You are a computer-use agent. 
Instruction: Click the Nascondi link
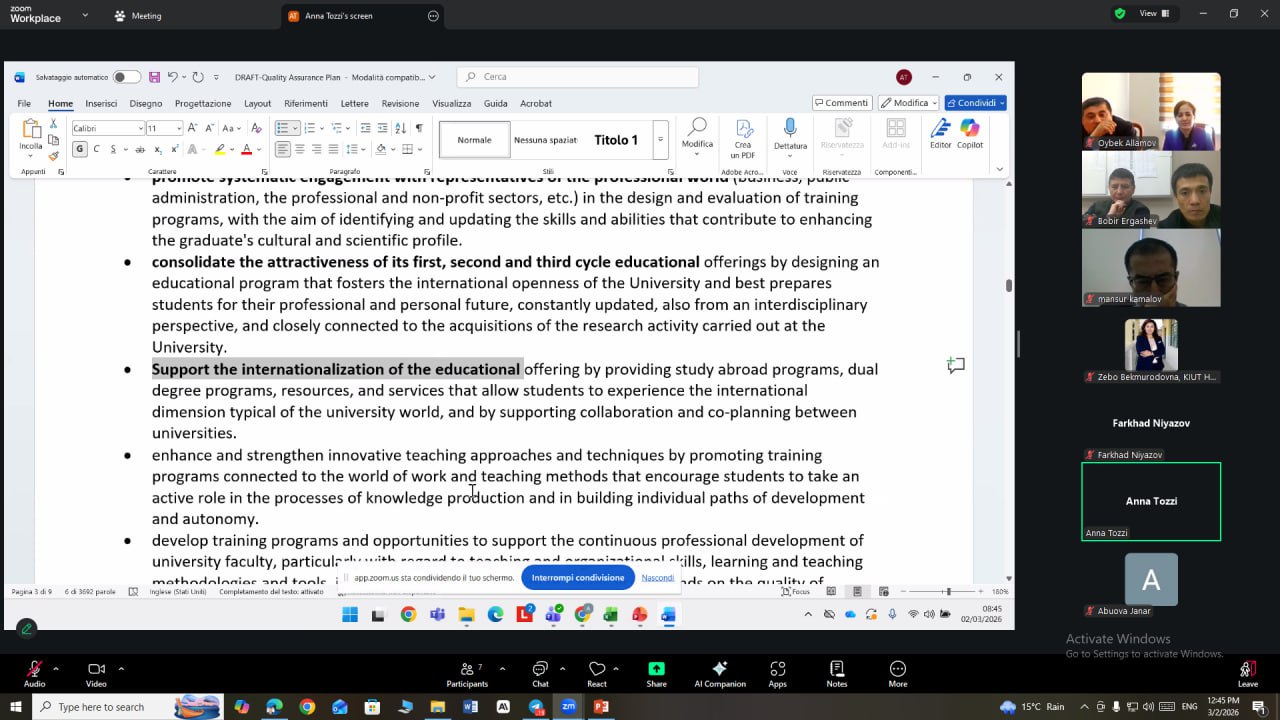click(x=657, y=577)
